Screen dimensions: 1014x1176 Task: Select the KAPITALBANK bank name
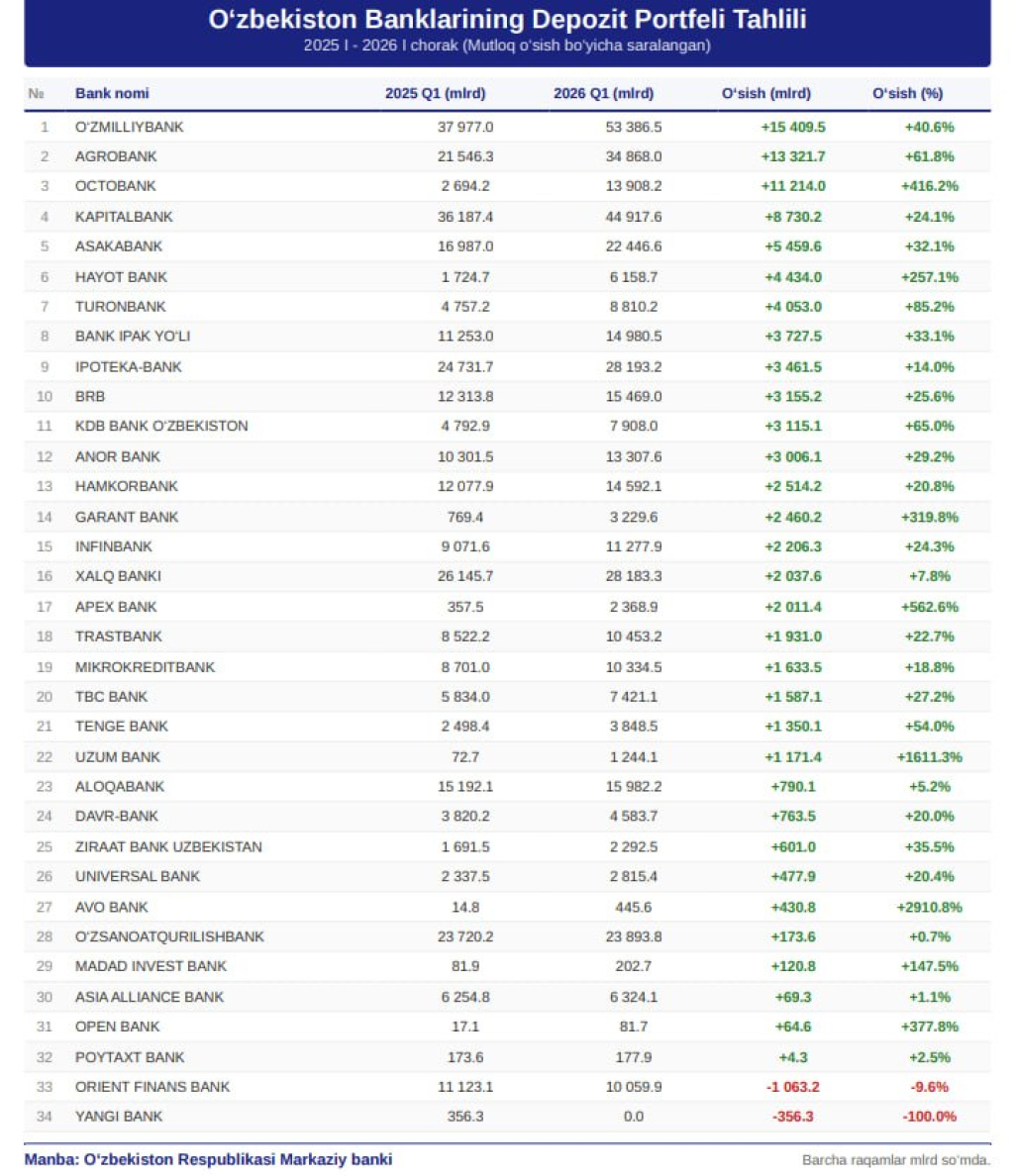[x=124, y=217]
